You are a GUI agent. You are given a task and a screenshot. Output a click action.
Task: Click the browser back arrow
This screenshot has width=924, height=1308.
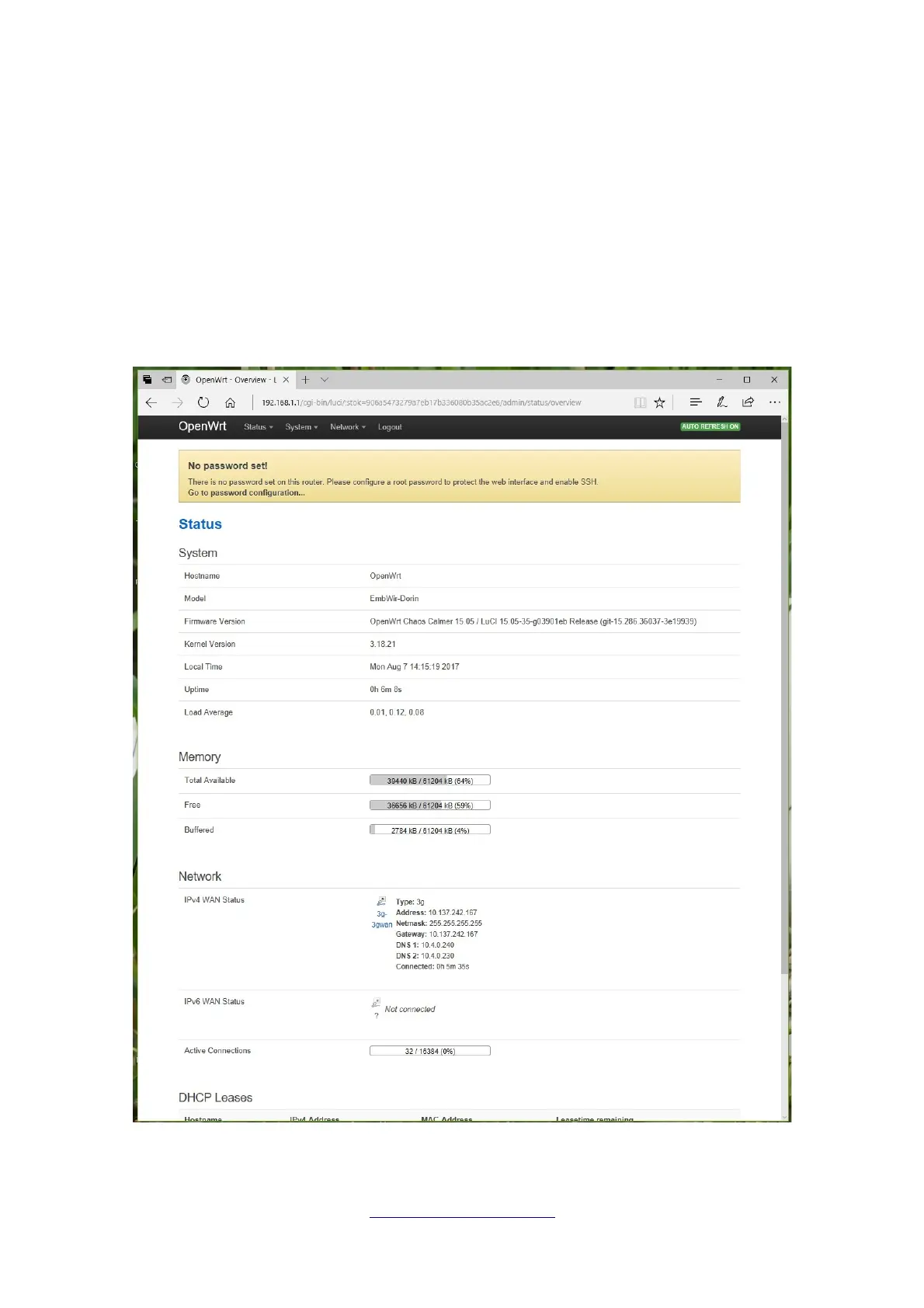(151, 402)
